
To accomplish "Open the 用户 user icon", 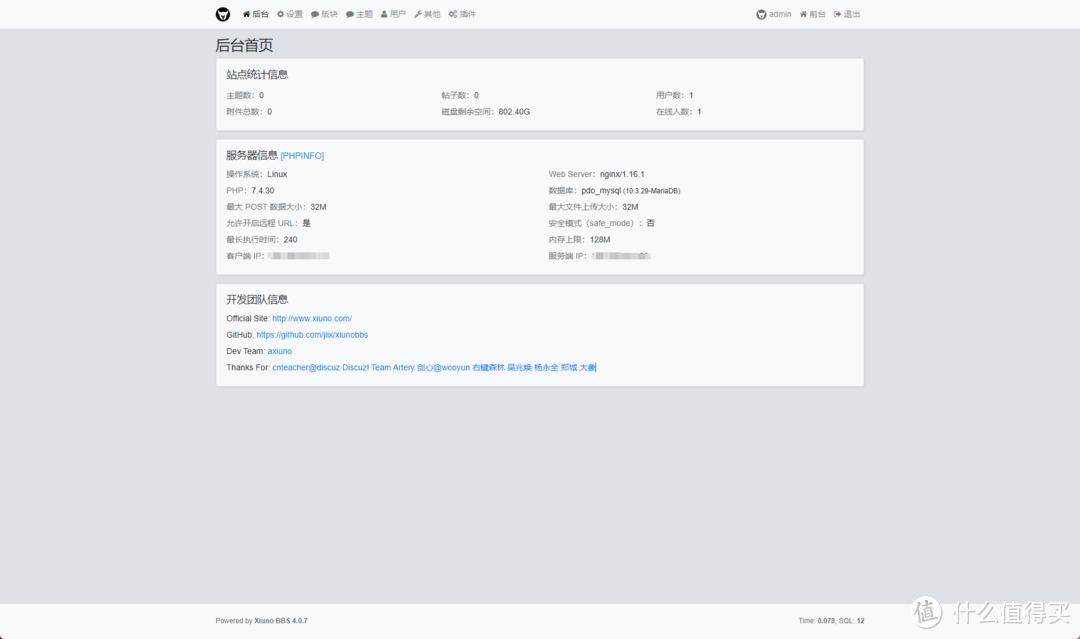I will [383, 14].
